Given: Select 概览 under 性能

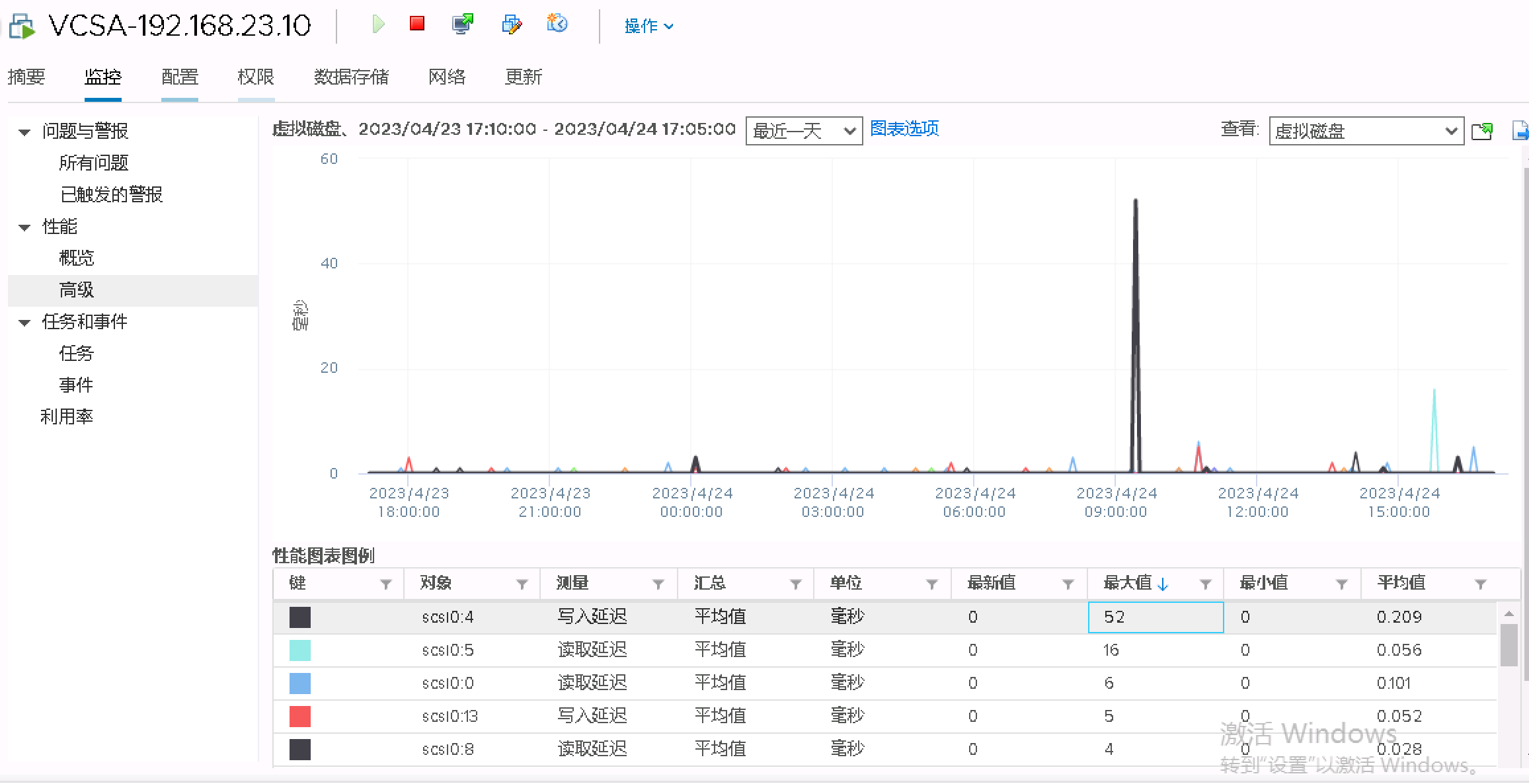Looking at the screenshot, I should [77, 258].
